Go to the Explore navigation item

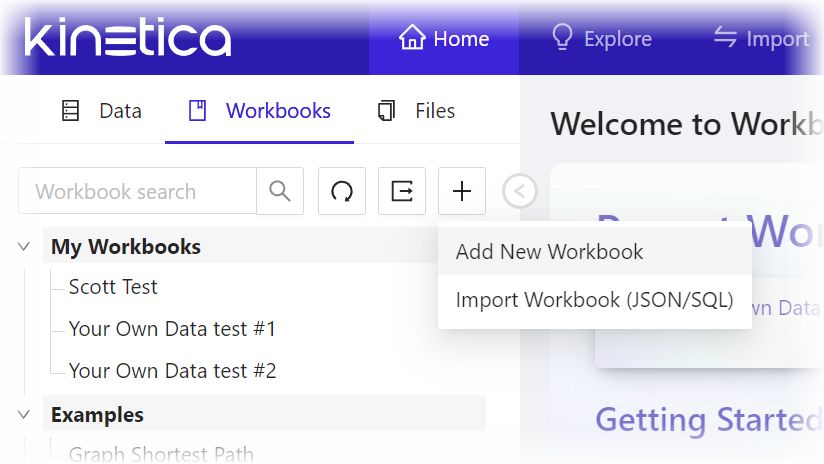coord(601,39)
